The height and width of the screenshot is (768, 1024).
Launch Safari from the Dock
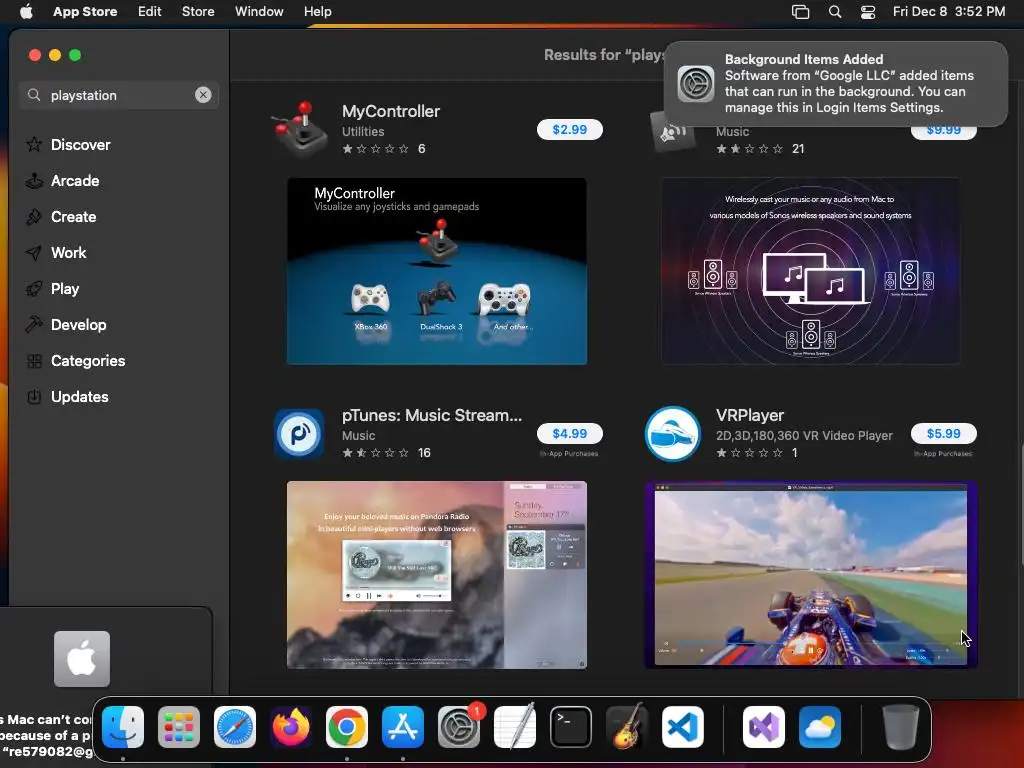click(x=235, y=727)
